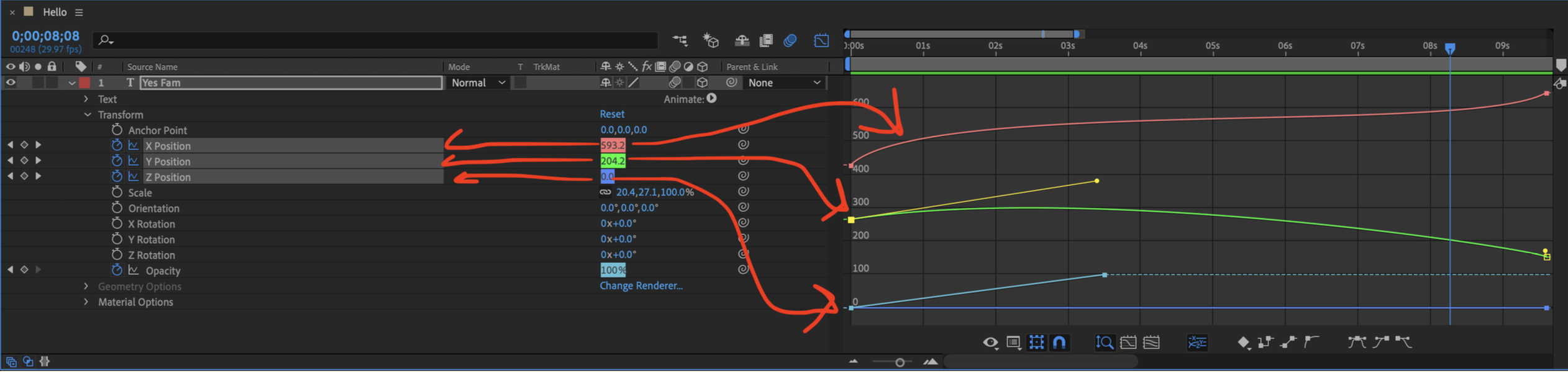Collapse the Yes Fam layer twirl arrow
Viewport: 1568px width, 376px height.
(72, 83)
